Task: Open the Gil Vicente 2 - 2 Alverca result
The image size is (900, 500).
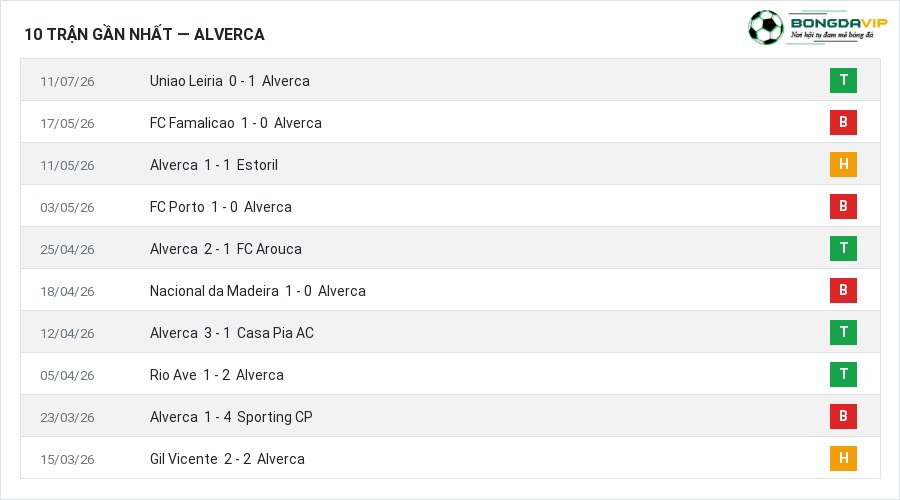Action: click(227, 459)
